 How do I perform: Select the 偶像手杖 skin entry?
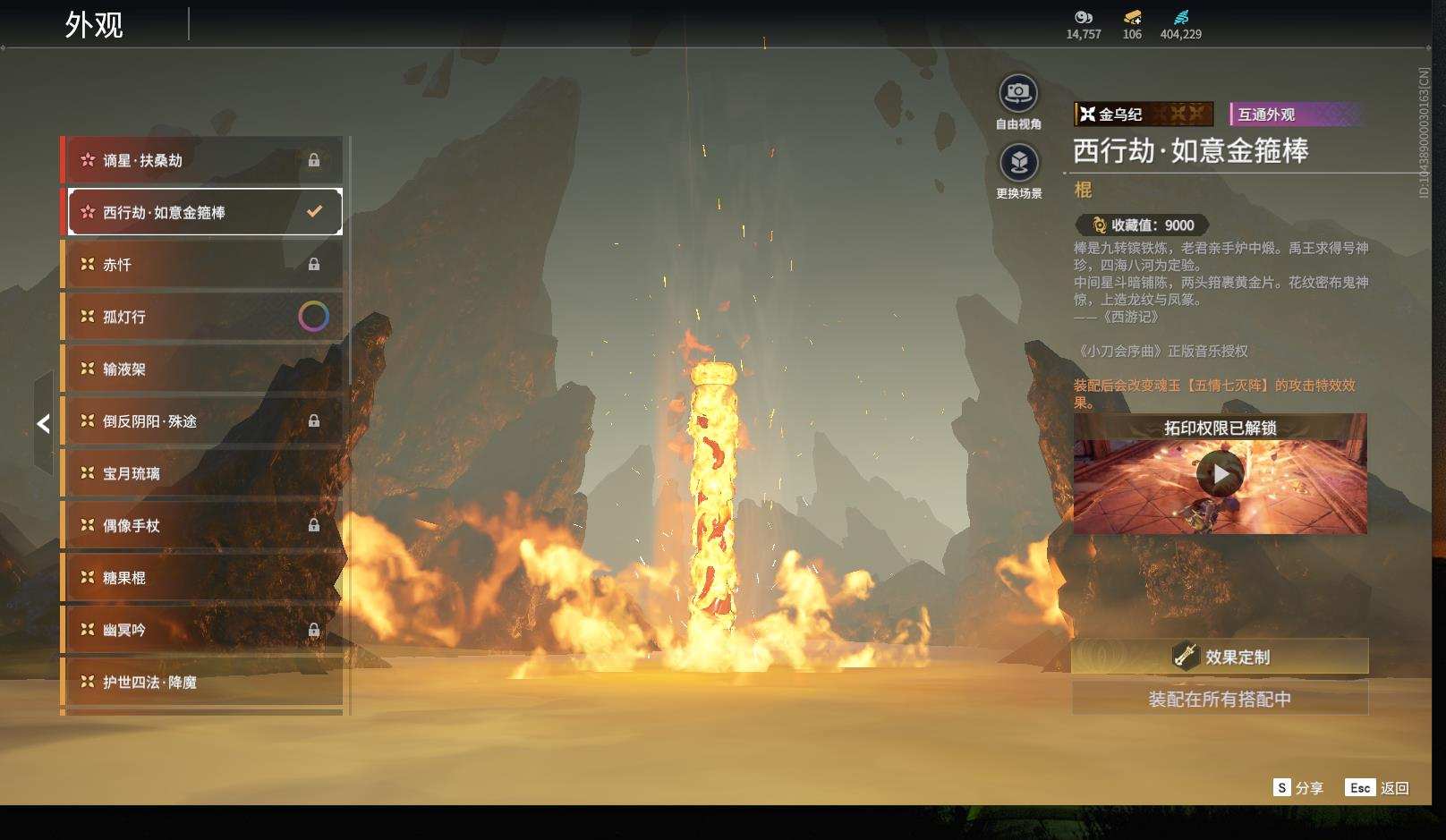pos(202,525)
